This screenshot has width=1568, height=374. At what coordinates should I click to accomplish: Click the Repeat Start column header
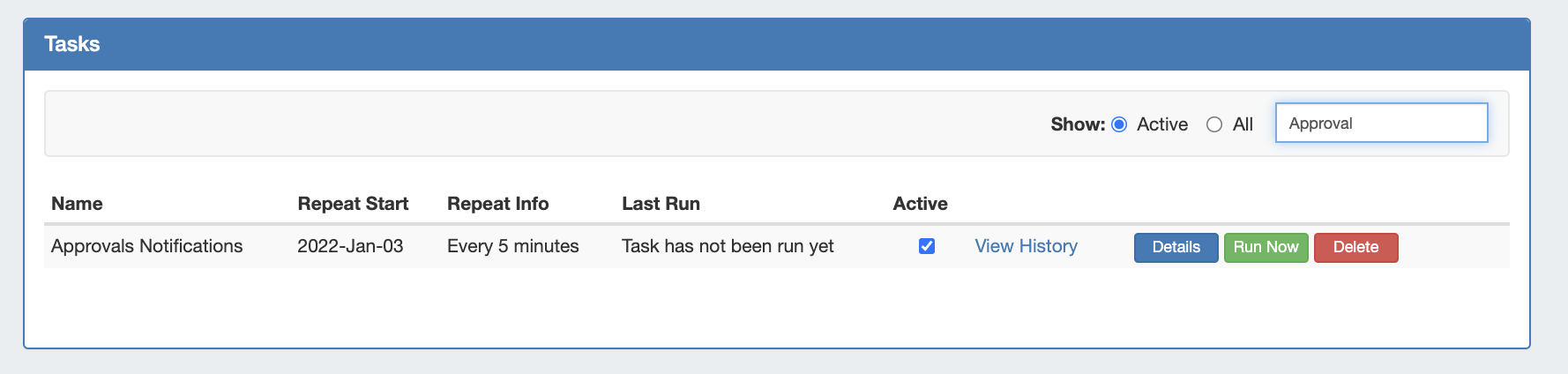353,204
